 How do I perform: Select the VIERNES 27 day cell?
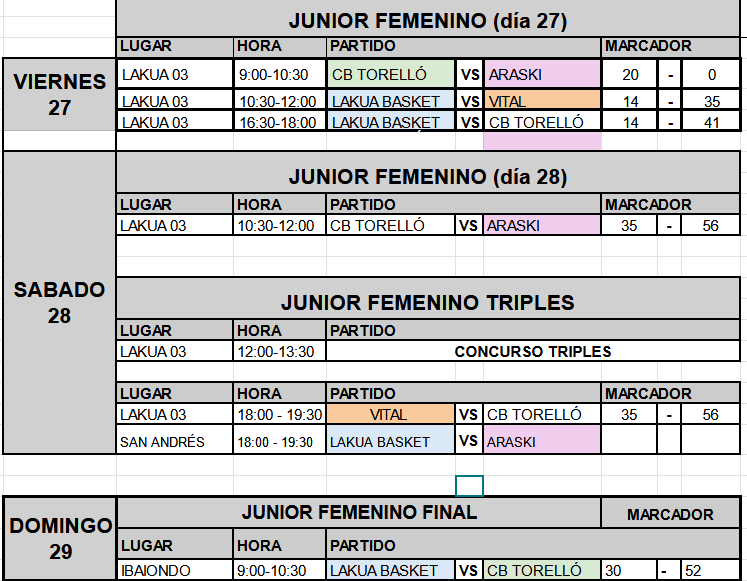(60, 95)
